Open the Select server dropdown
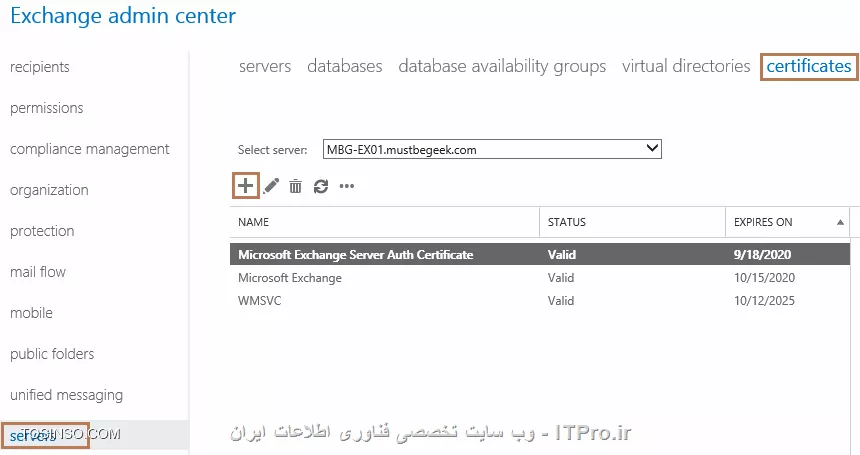 coord(492,149)
